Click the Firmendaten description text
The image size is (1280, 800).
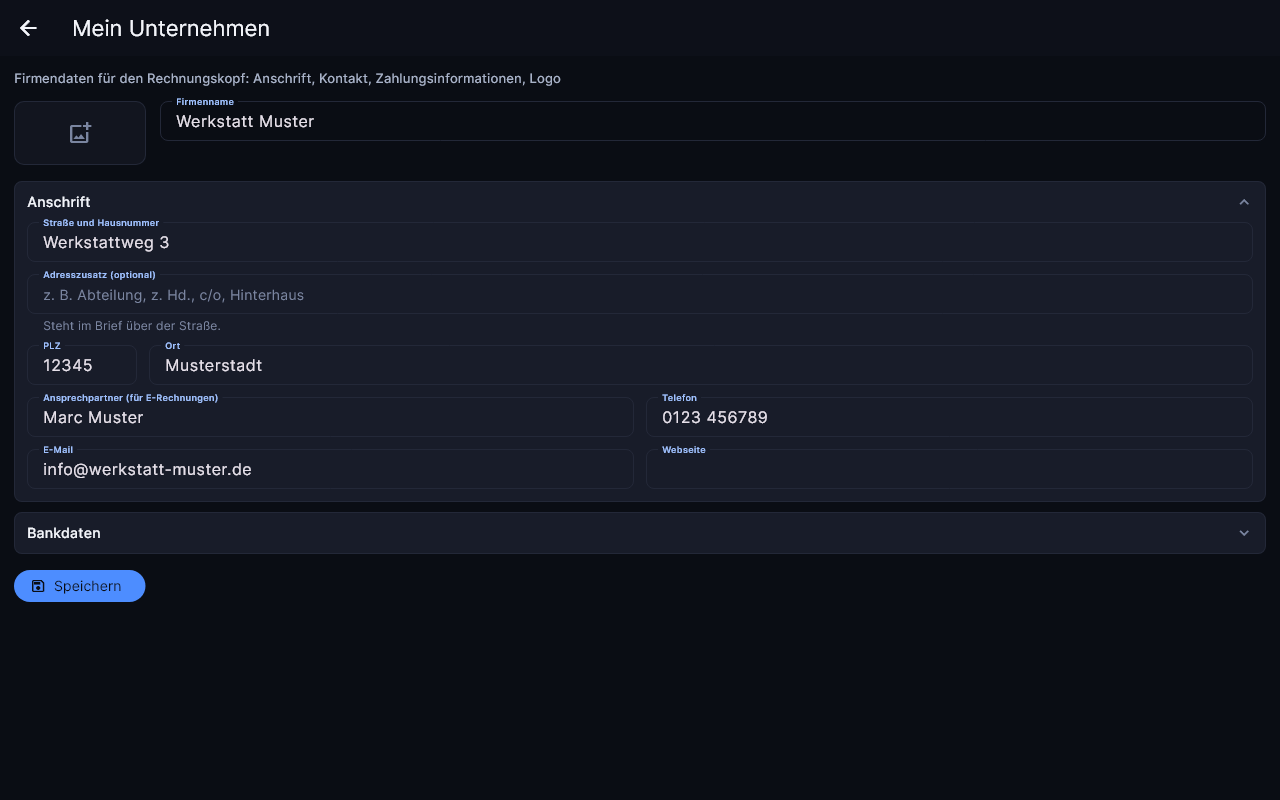(x=287, y=78)
